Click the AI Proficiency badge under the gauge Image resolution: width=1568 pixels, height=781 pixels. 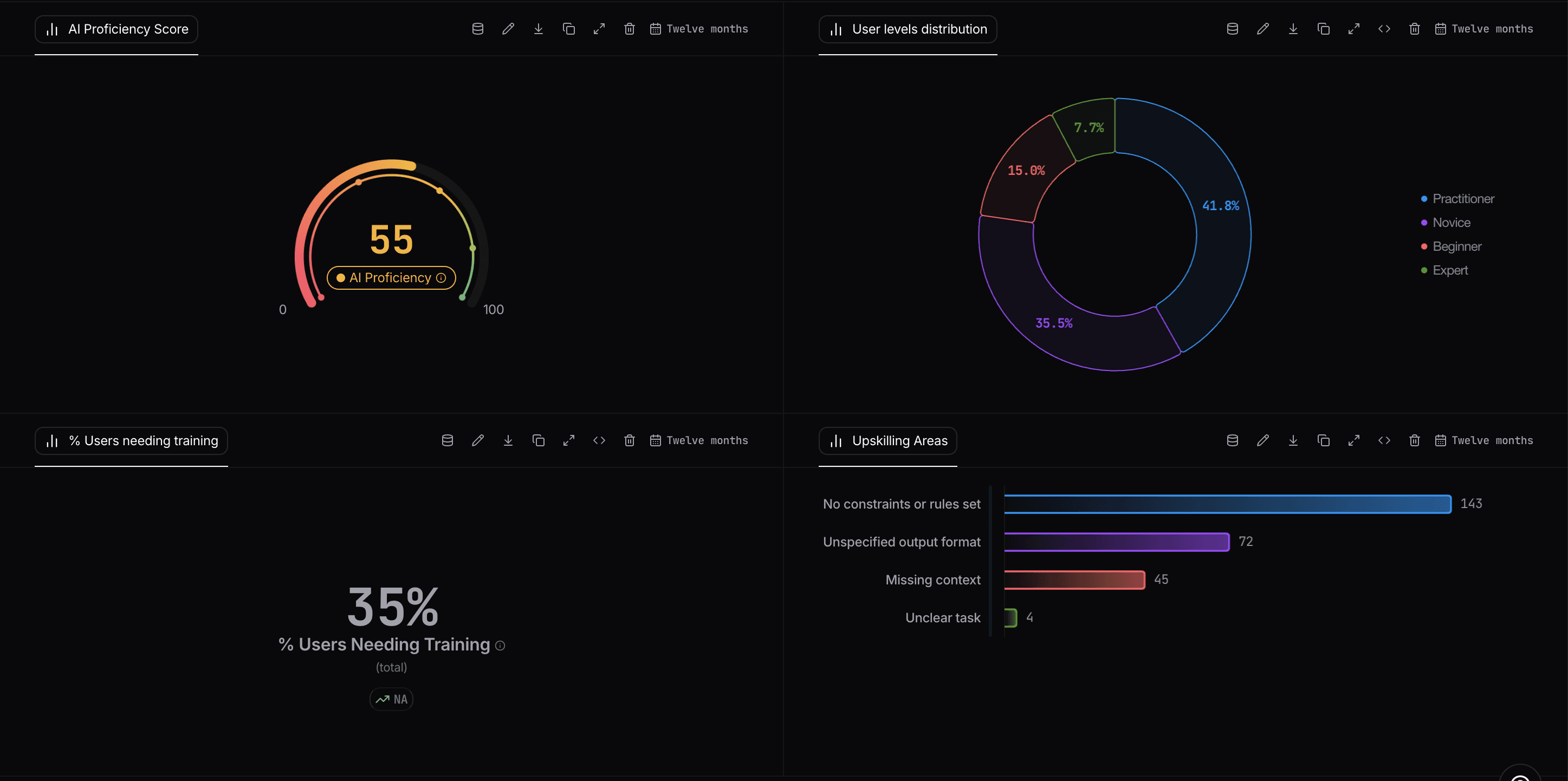coord(391,278)
